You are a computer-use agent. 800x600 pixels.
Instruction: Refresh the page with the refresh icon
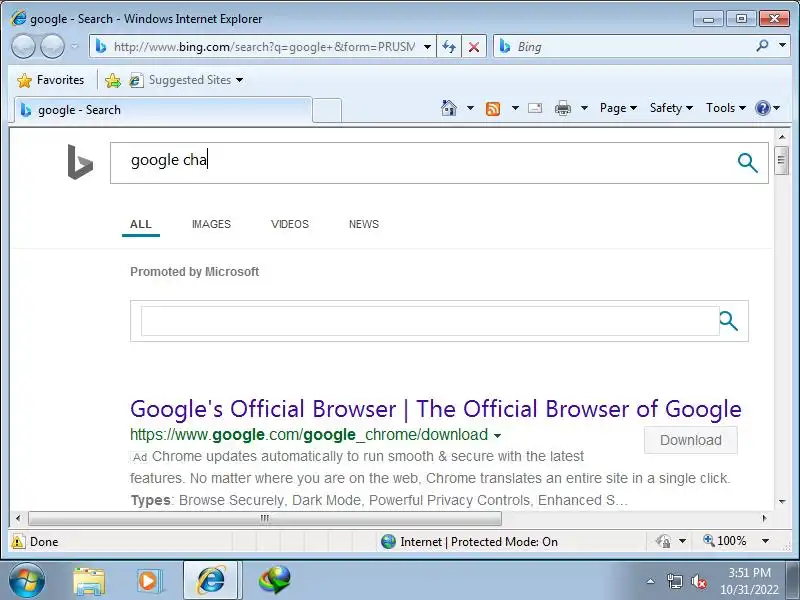[449, 47]
